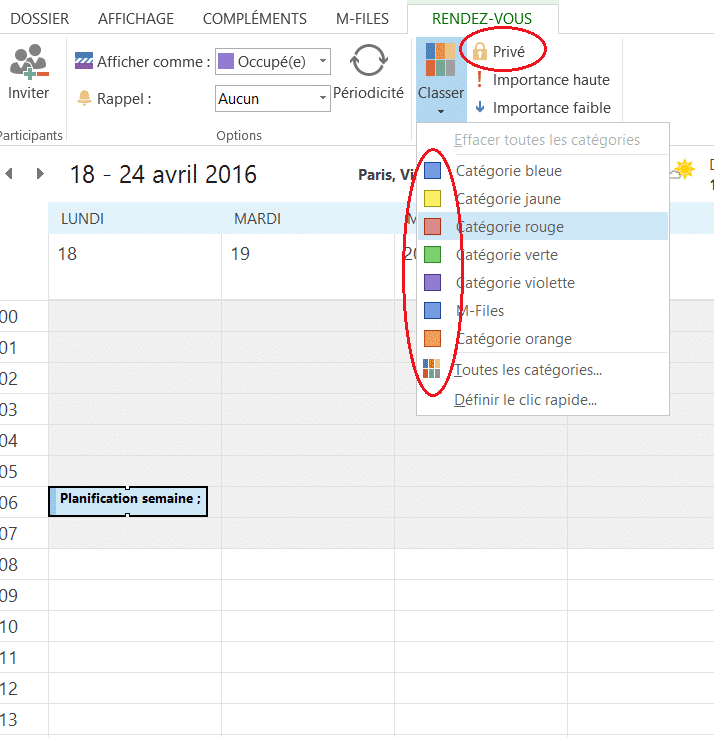Click the Paris weather location label
Screen dimensions: 714x737
tap(386, 175)
